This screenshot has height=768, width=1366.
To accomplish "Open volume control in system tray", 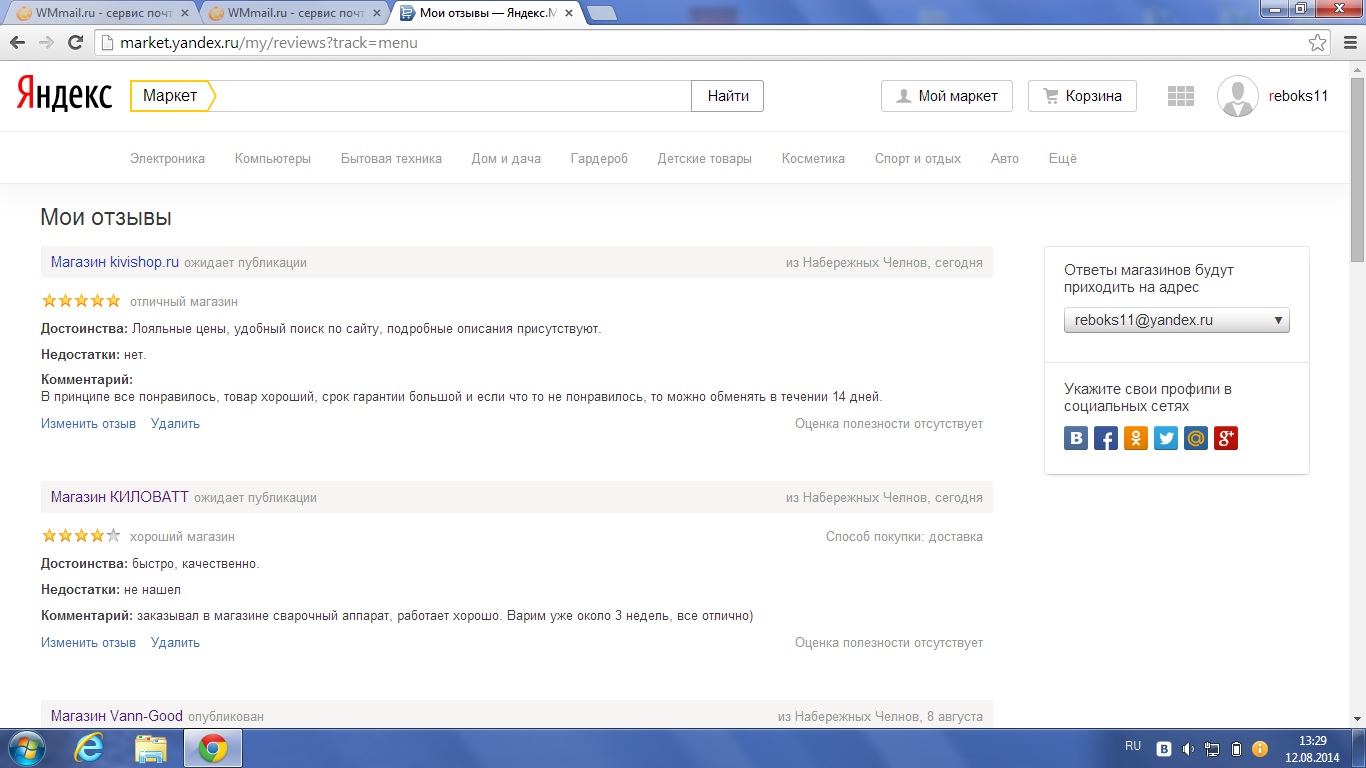I will (x=1188, y=748).
